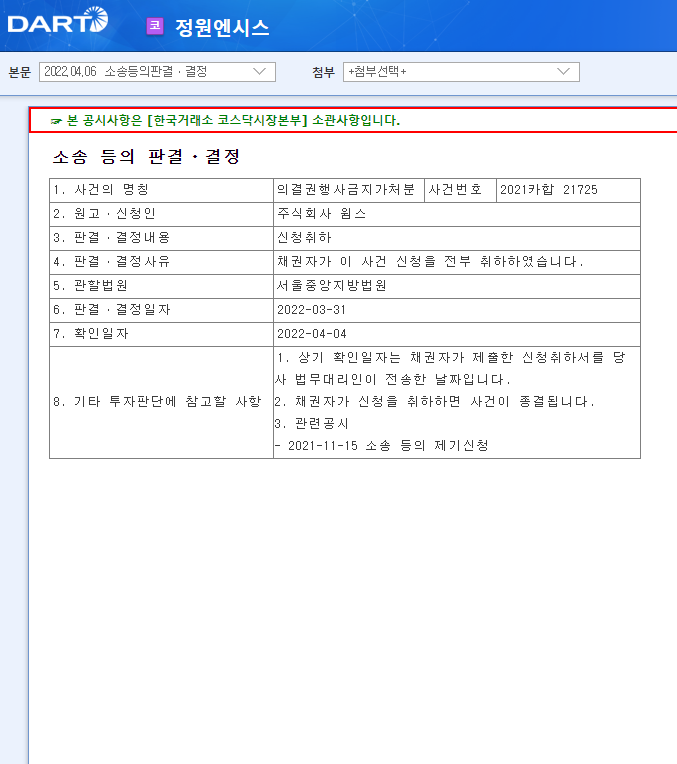Click the DART logo
The width and height of the screenshot is (677, 764).
(58, 20)
